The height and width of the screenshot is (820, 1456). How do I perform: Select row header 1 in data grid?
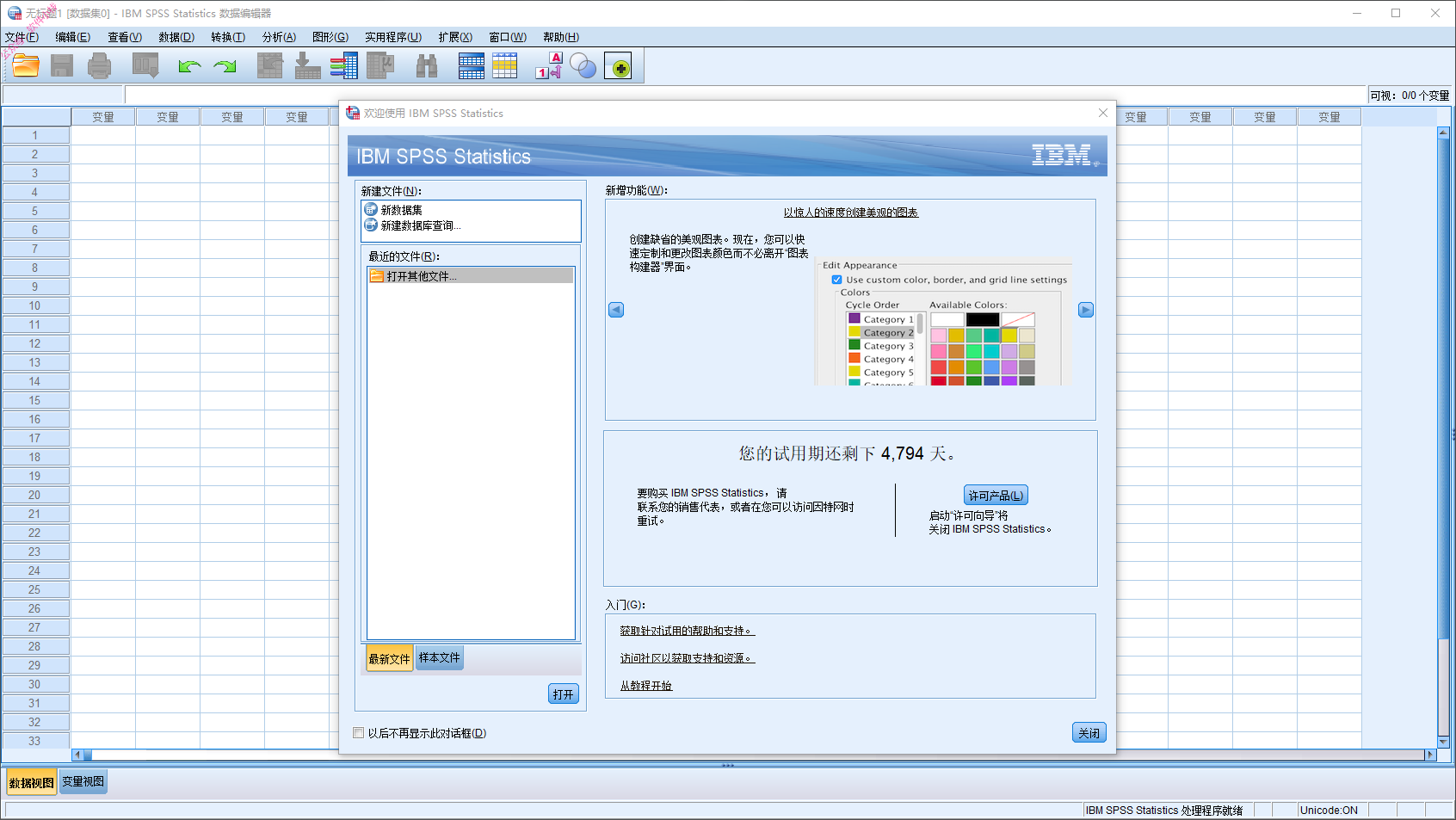coord(35,135)
